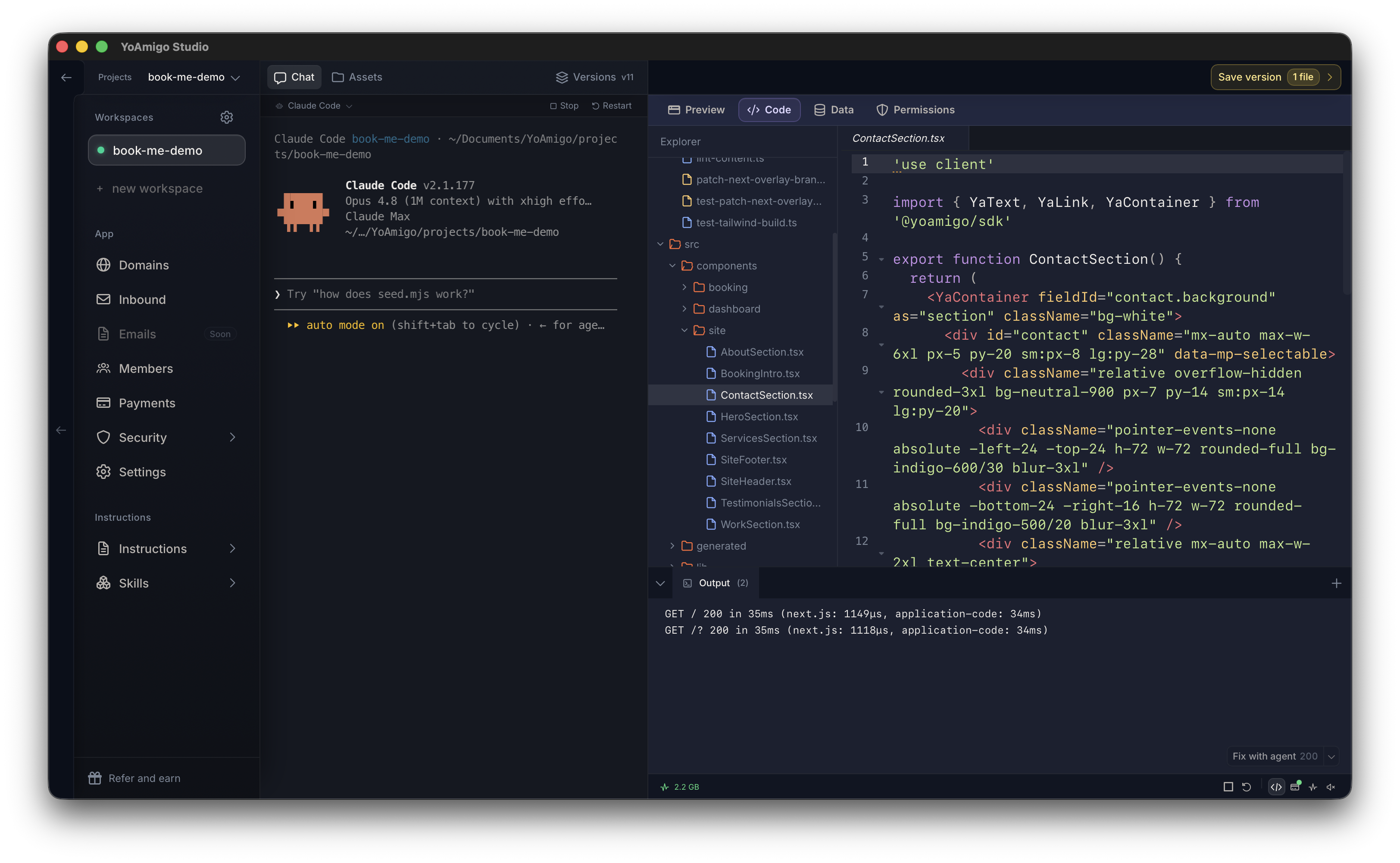Open the Fix with agent dropdown arrow

(1331, 756)
